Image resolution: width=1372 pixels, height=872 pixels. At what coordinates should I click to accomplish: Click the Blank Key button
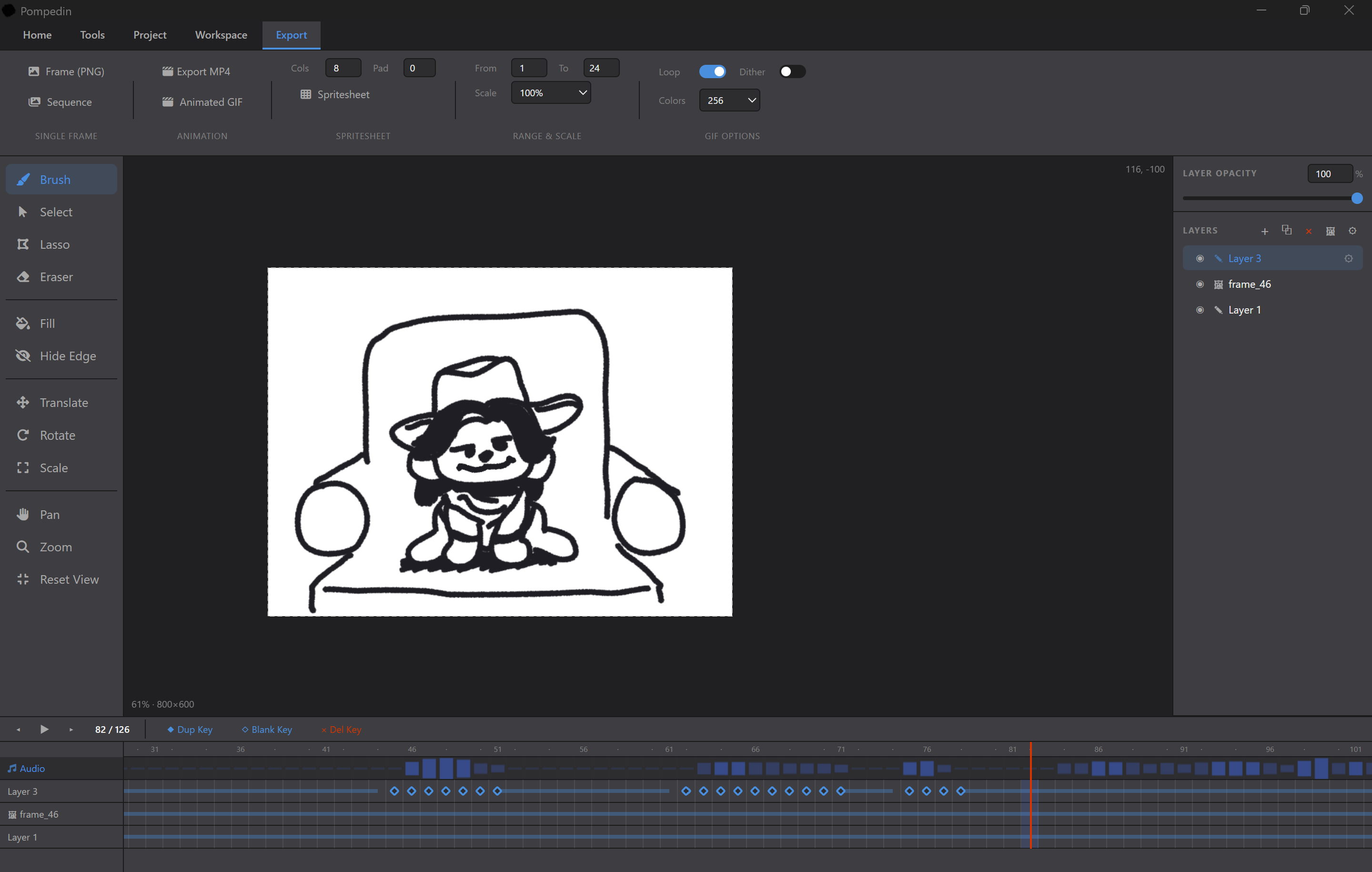tap(267, 730)
